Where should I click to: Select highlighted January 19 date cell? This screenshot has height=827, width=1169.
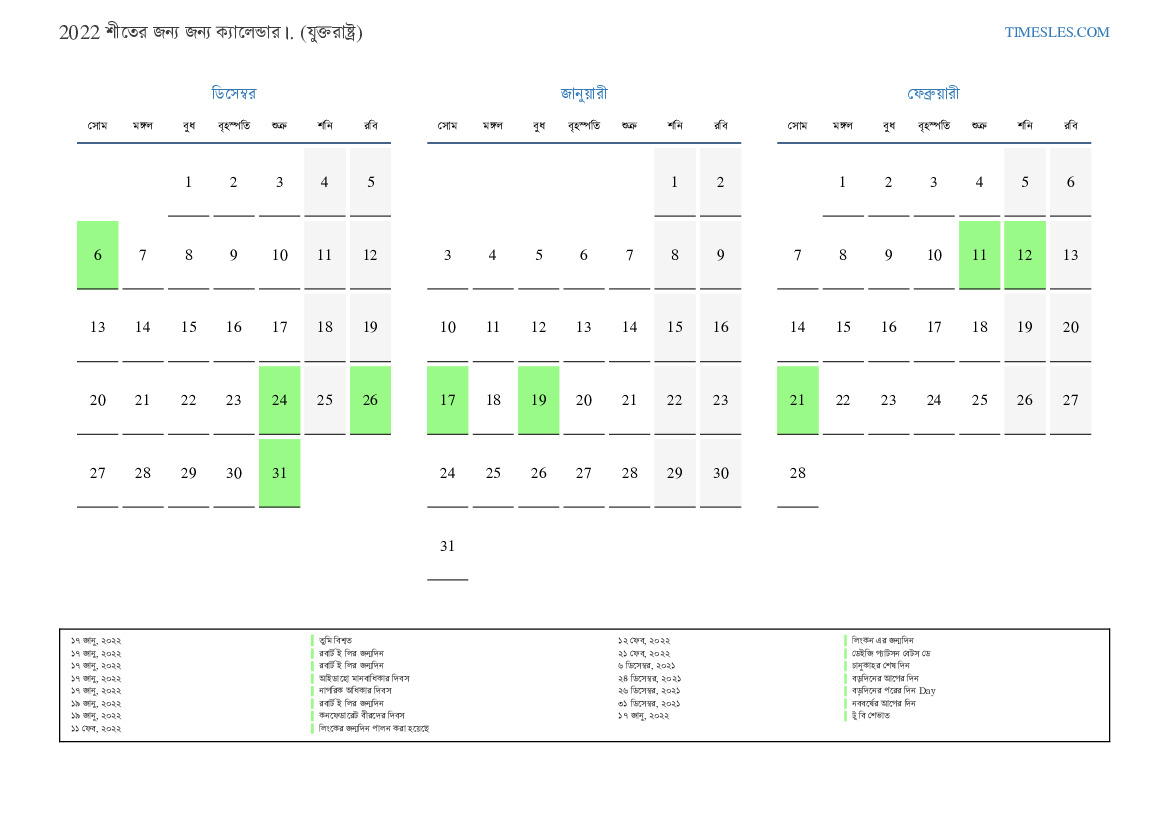[538, 400]
